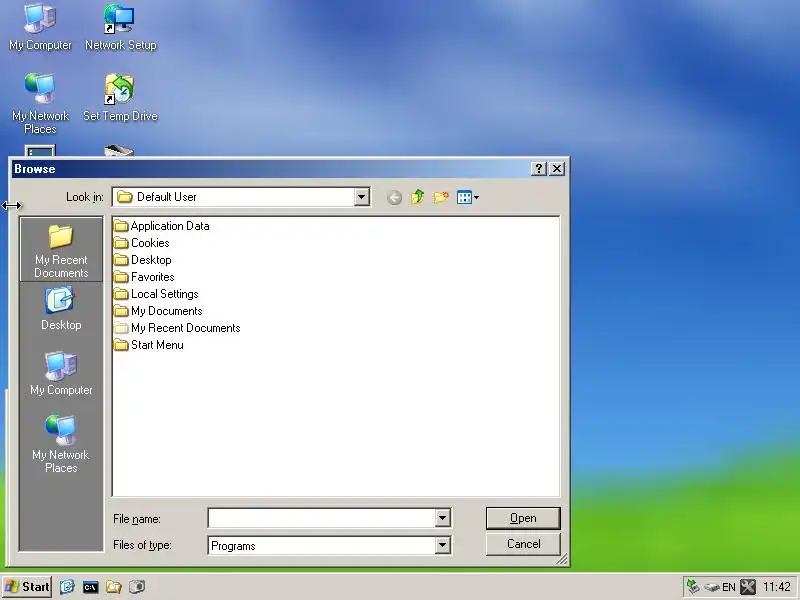Image resolution: width=800 pixels, height=600 pixels.
Task: Open the View menu icon
Action: [x=468, y=197]
